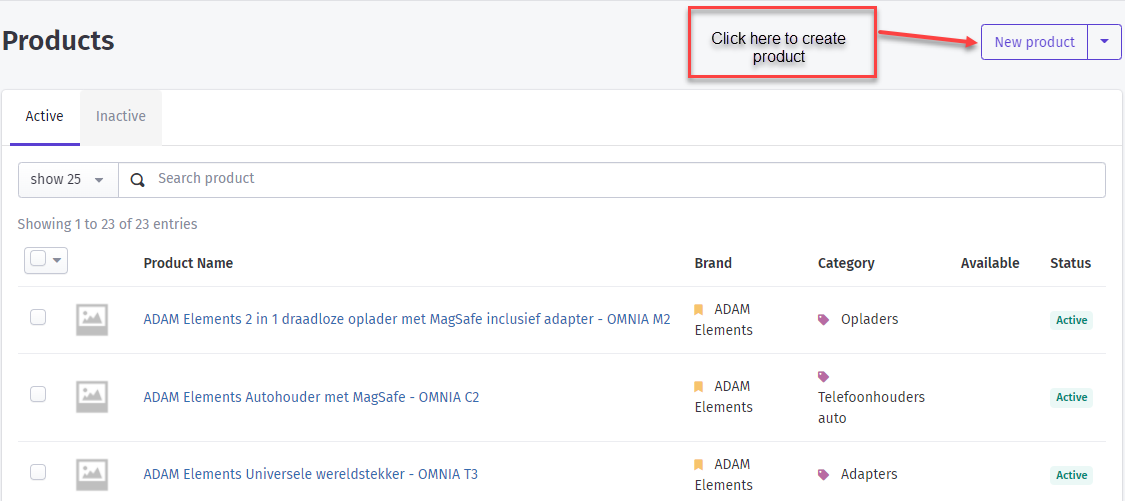
Task: Click image placeholder for OMNIA M2 product
Action: (x=92, y=320)
